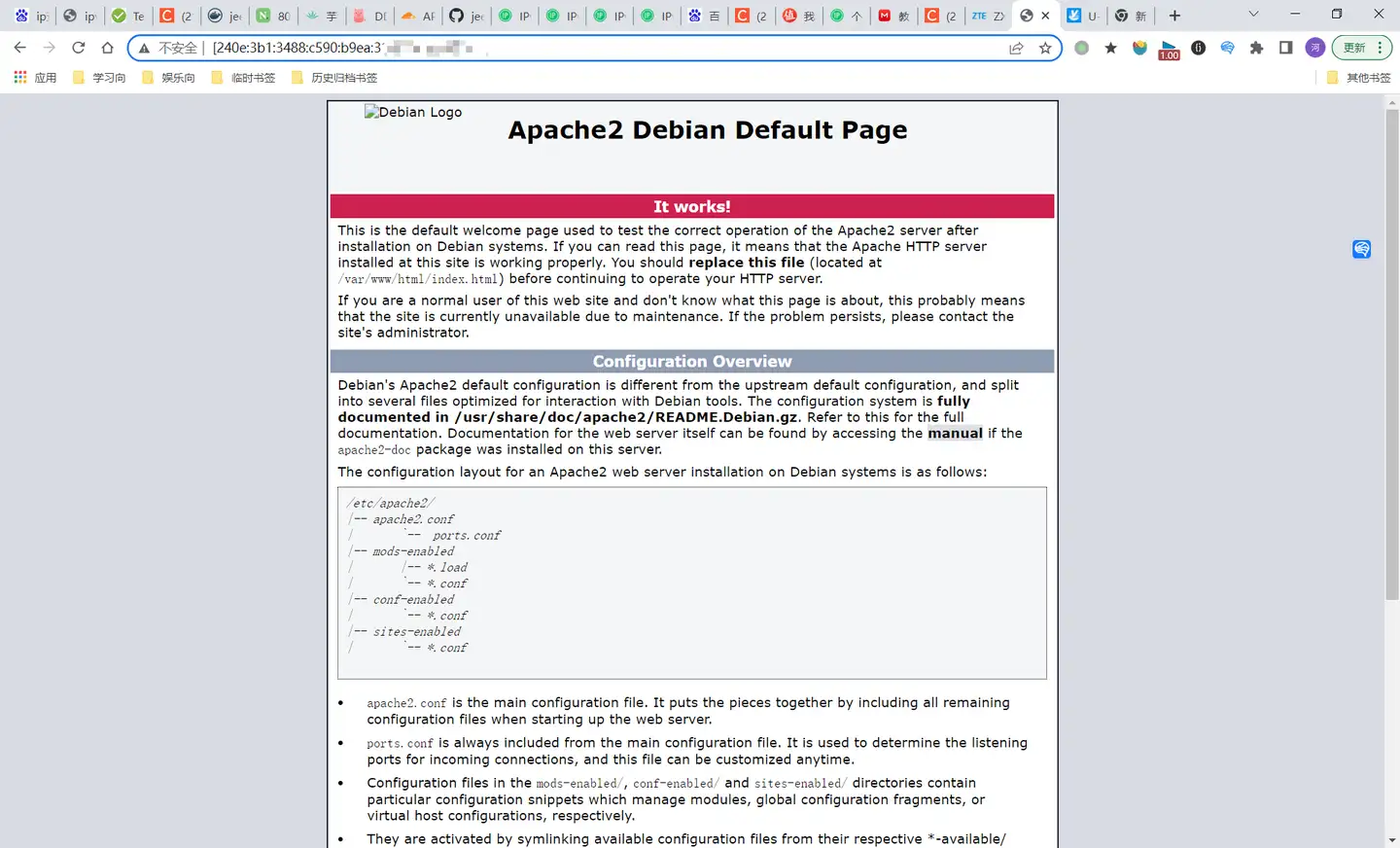Click the ports.conf line in the tree
Screen dimensions: 1400x848
[x=467, y=536]
